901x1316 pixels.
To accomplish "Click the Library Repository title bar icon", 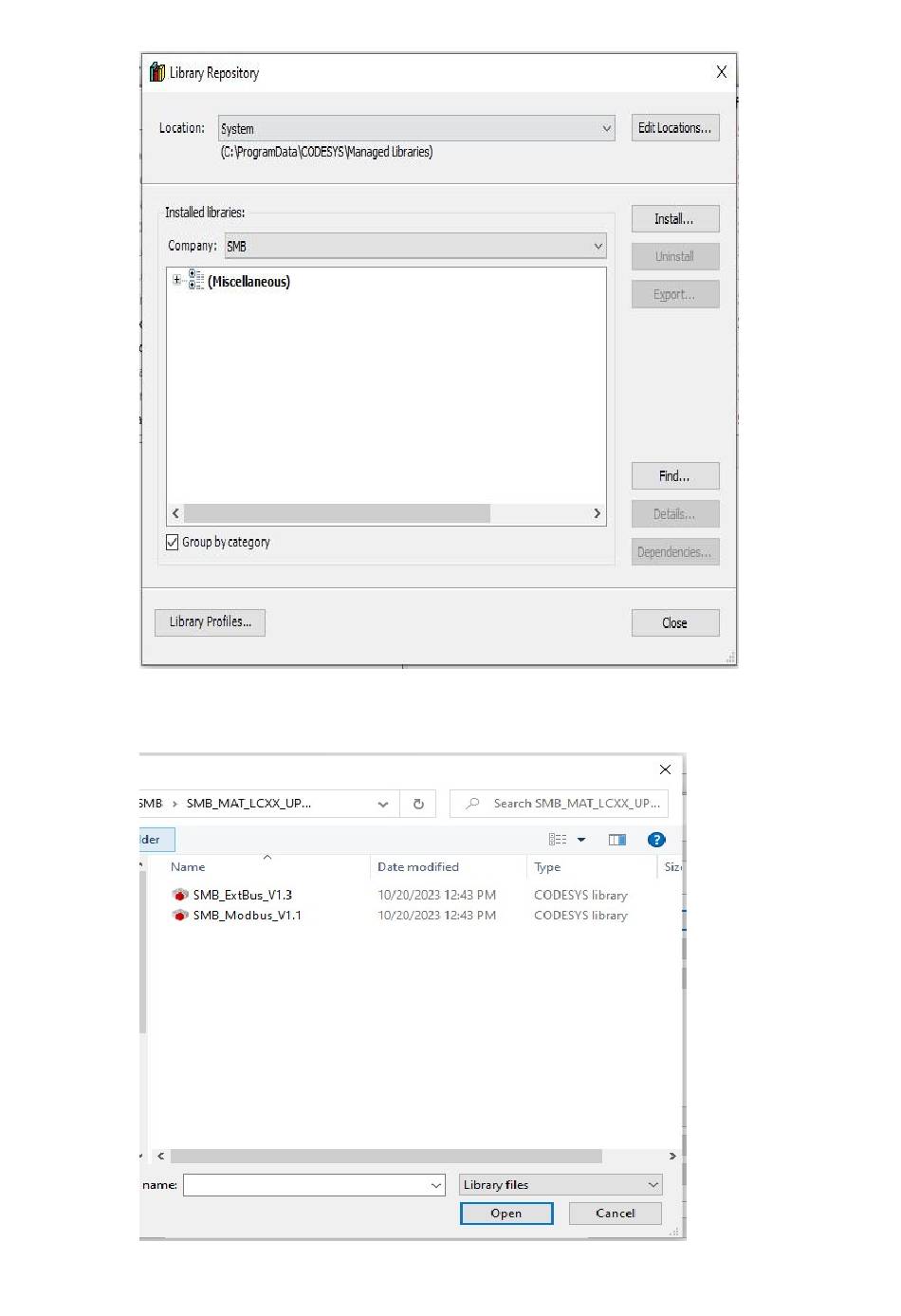I will pos(157,72).
